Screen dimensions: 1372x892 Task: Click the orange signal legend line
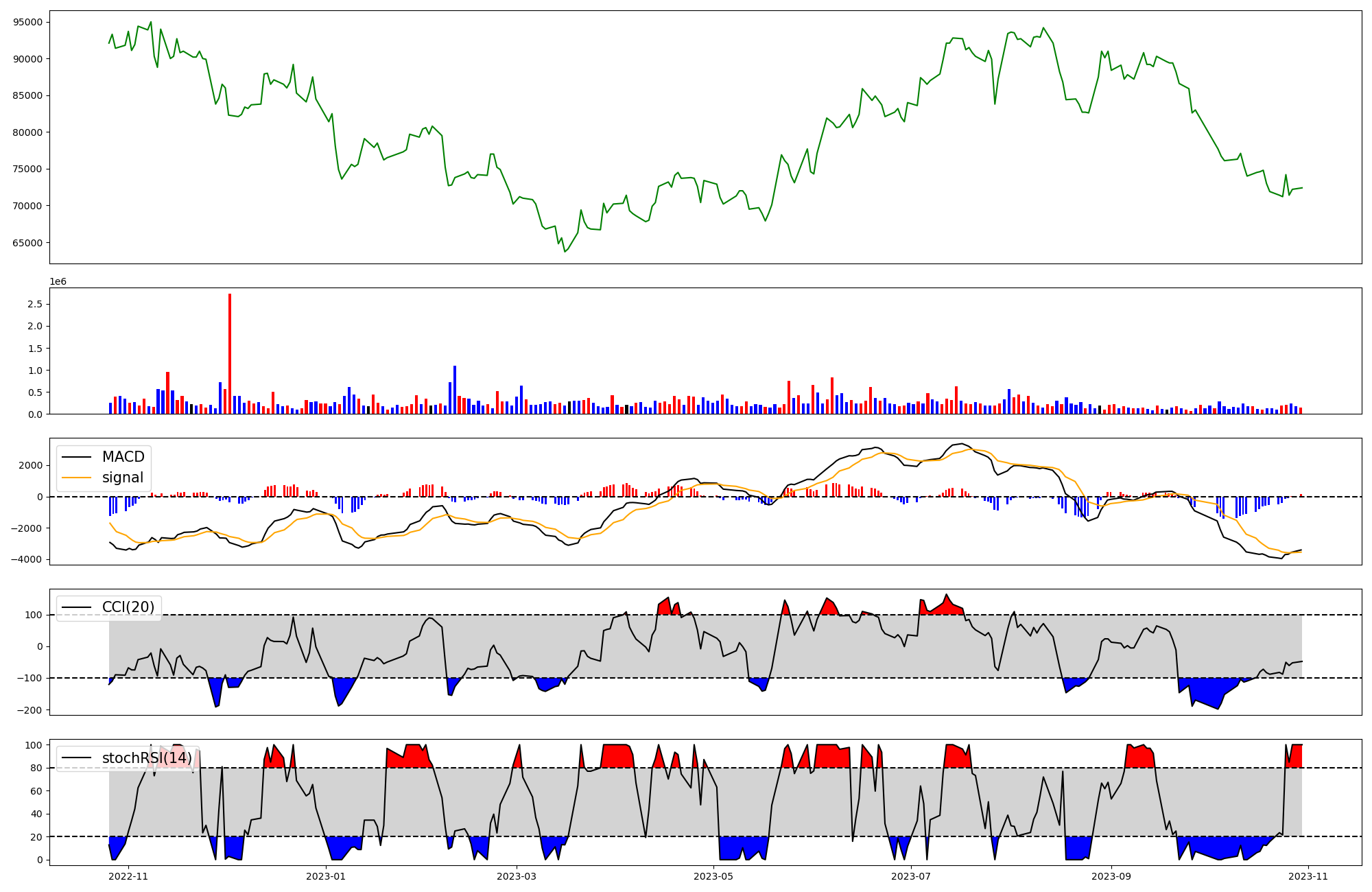coord(76,478)
